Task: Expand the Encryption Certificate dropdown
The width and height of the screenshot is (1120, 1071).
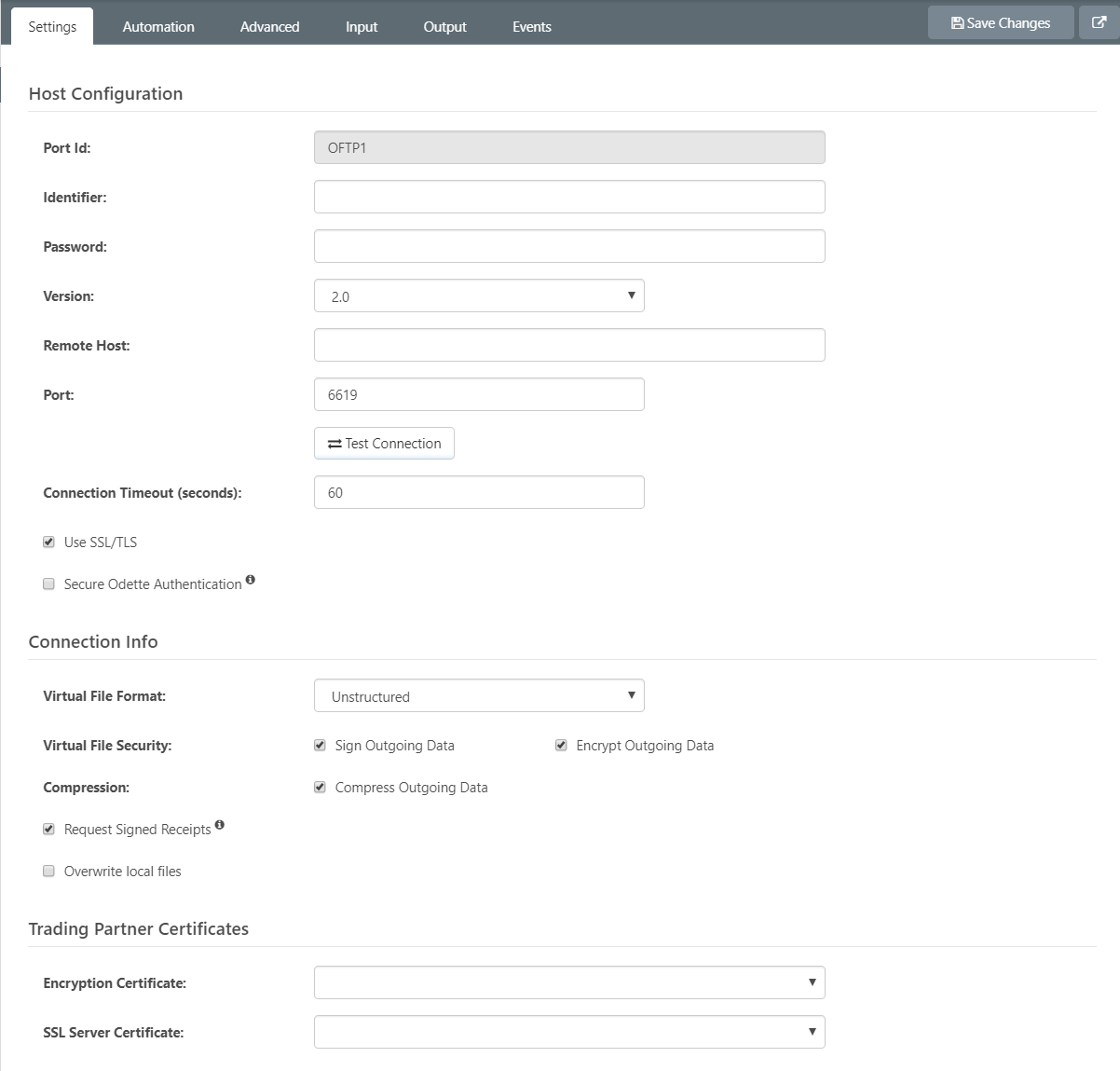Action: 569,982
